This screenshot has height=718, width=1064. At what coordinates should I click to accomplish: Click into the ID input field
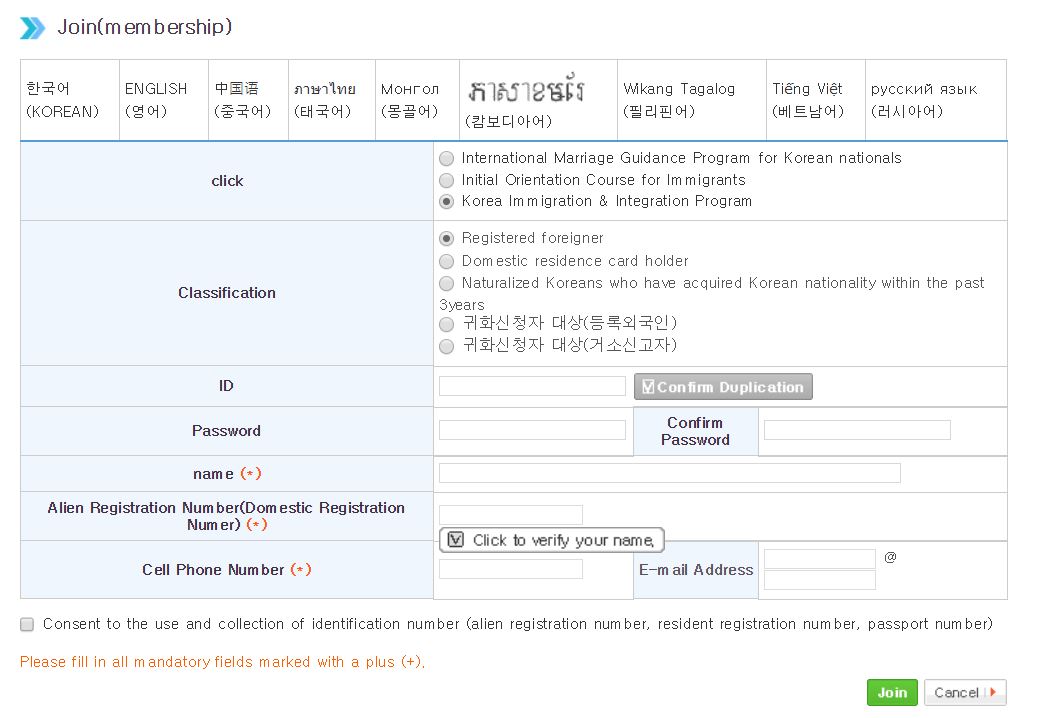[x=531, y=386]
